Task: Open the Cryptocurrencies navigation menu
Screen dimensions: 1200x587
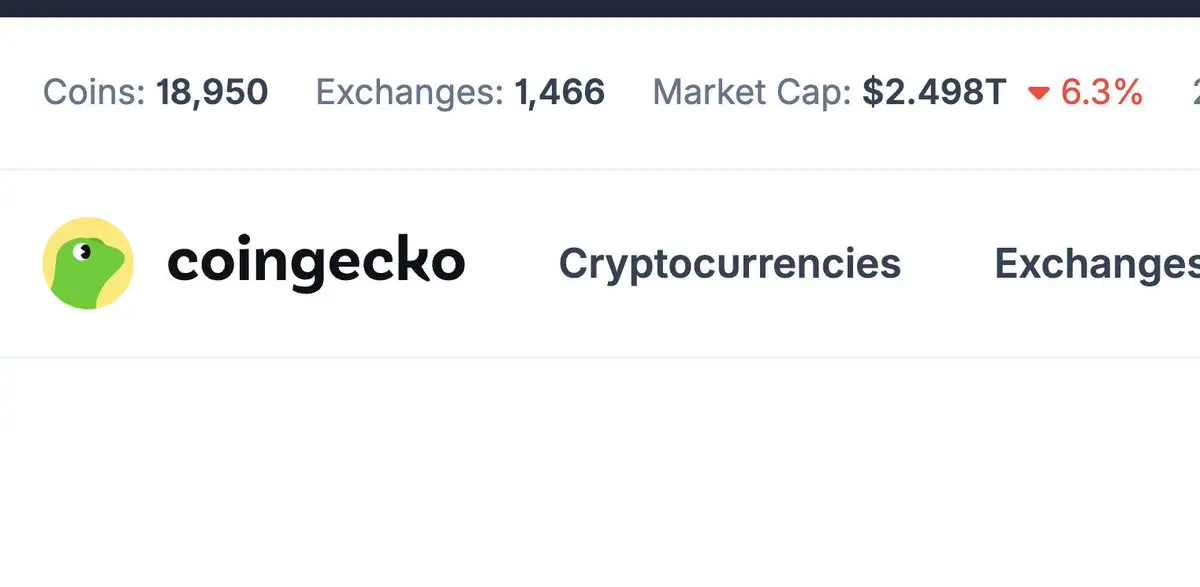Action: (x=730, y=263)
